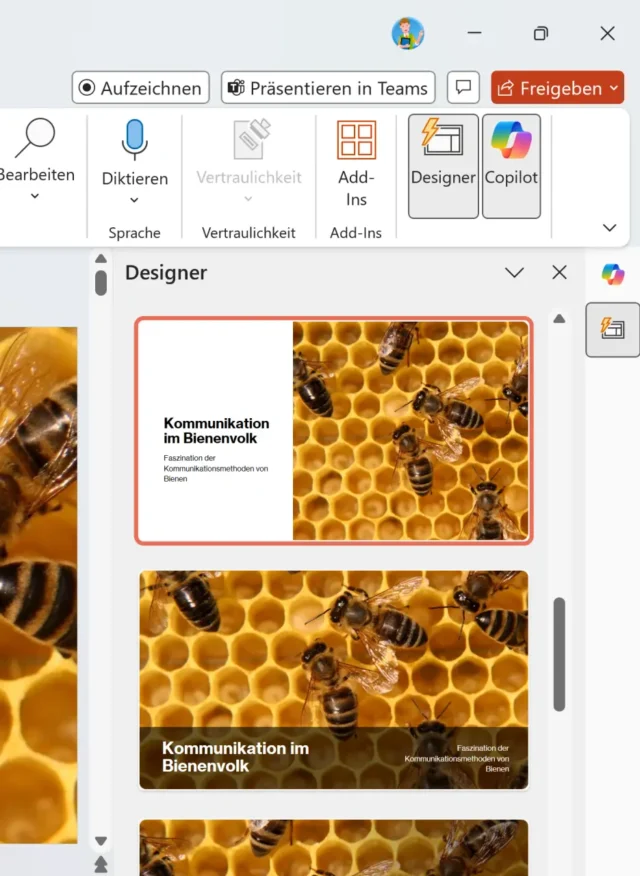The width and height of the screenshot is (640, 876).
Task: Choose the full-image design with dark banner
Action: click(x=334, y=680)
